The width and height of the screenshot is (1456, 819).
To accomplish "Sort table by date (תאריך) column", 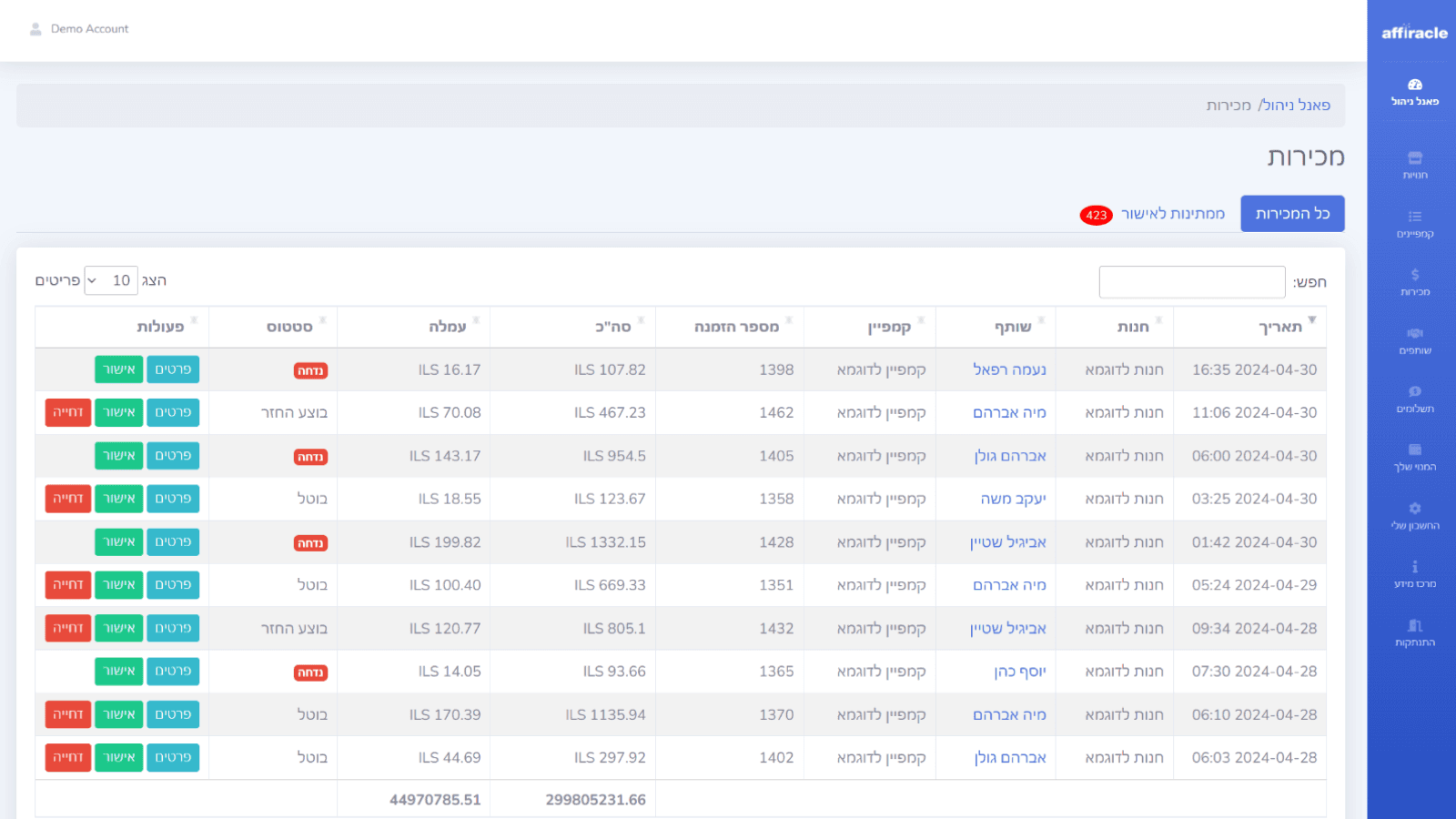I will tap(1279, 327).
